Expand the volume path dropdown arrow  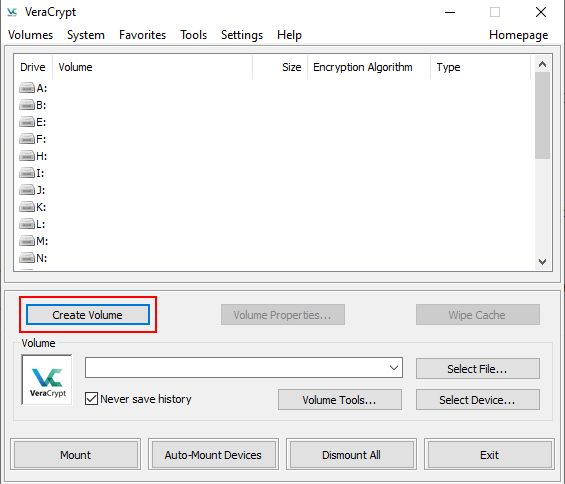pos(394,368)
